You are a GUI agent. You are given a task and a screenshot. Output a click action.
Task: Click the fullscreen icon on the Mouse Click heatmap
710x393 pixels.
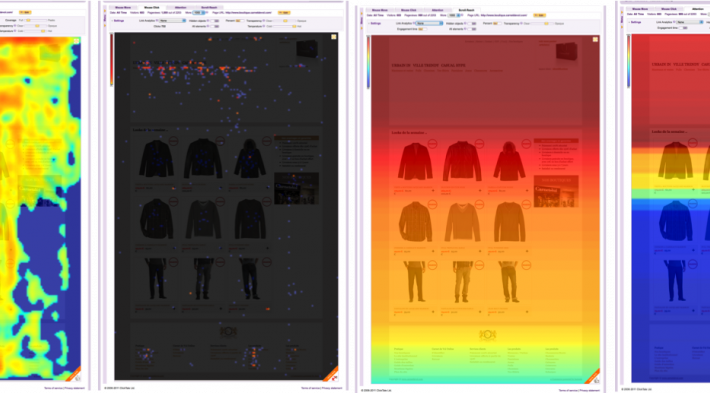[334, 37]
